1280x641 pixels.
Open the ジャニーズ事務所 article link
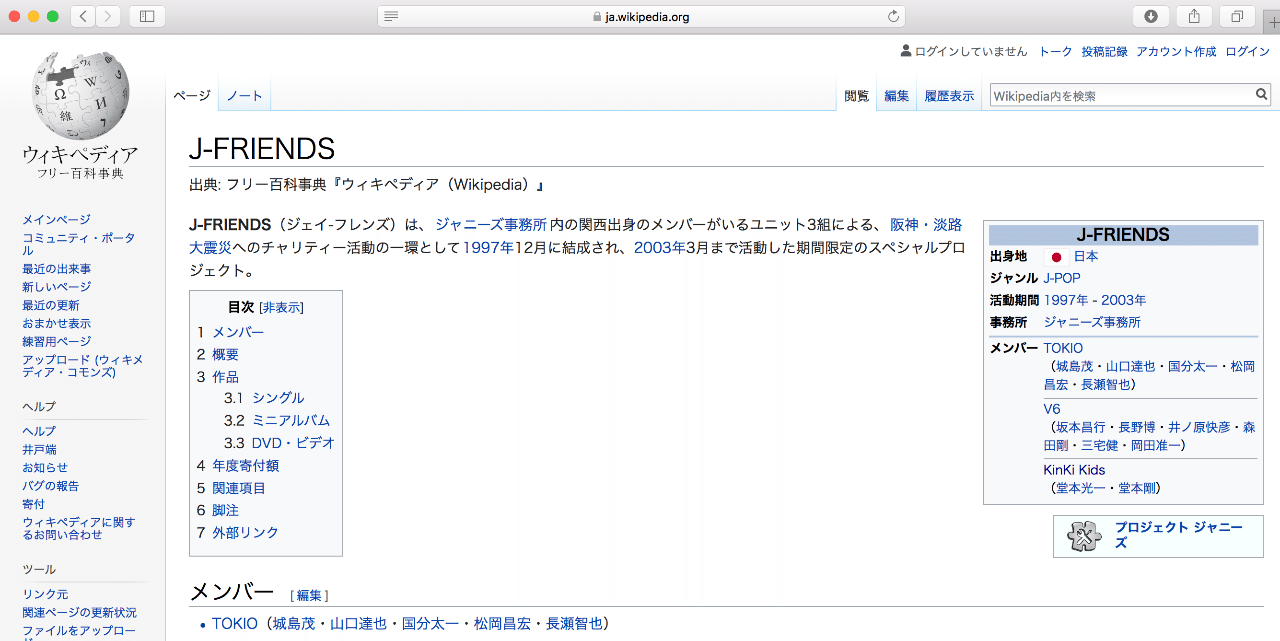[x=490, y=225]
